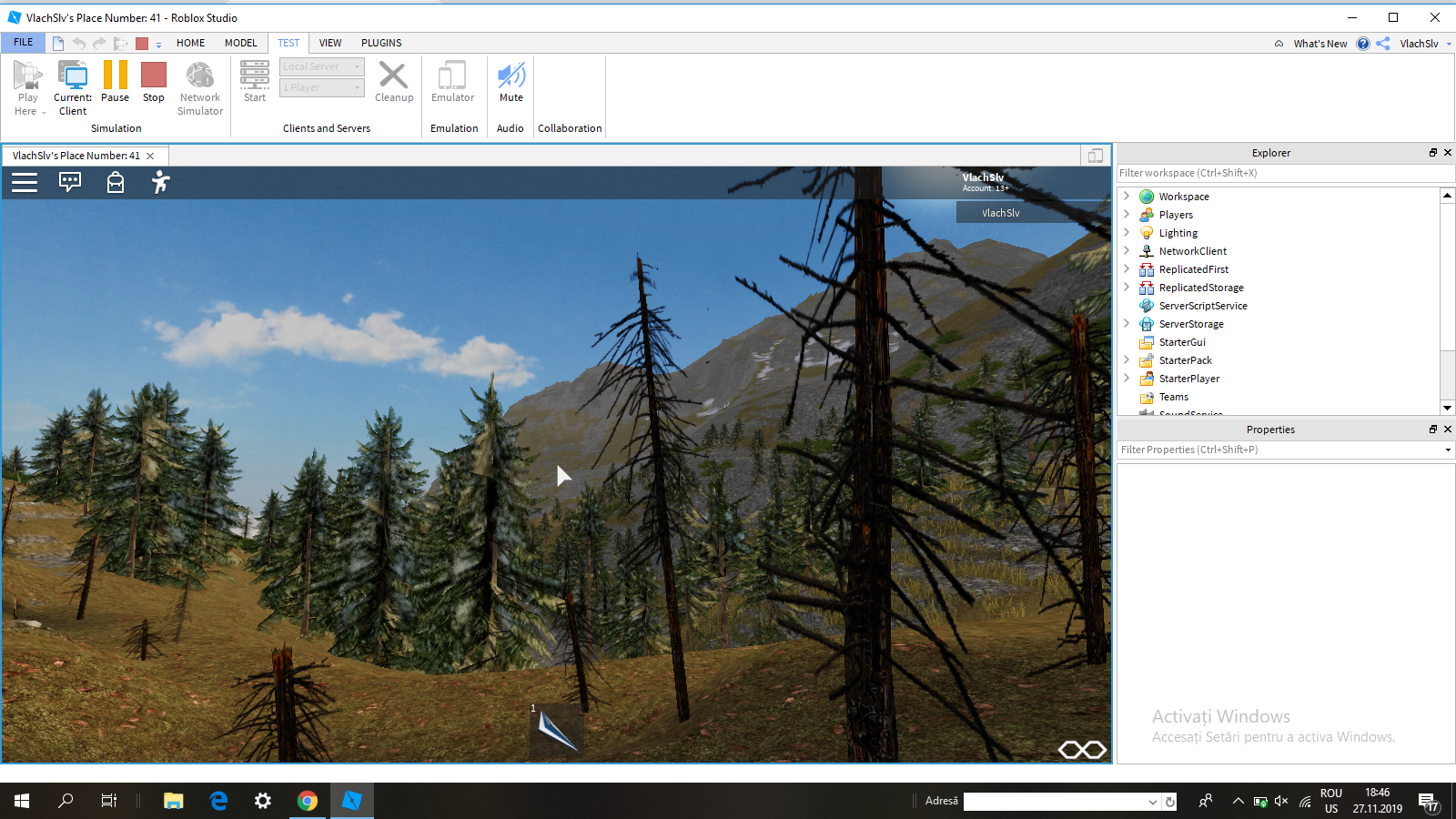Select StarterGui in the Explorer tree
Viewport: 1456px width, 819px height.
pyautogui.click(x=1182, y=342)
